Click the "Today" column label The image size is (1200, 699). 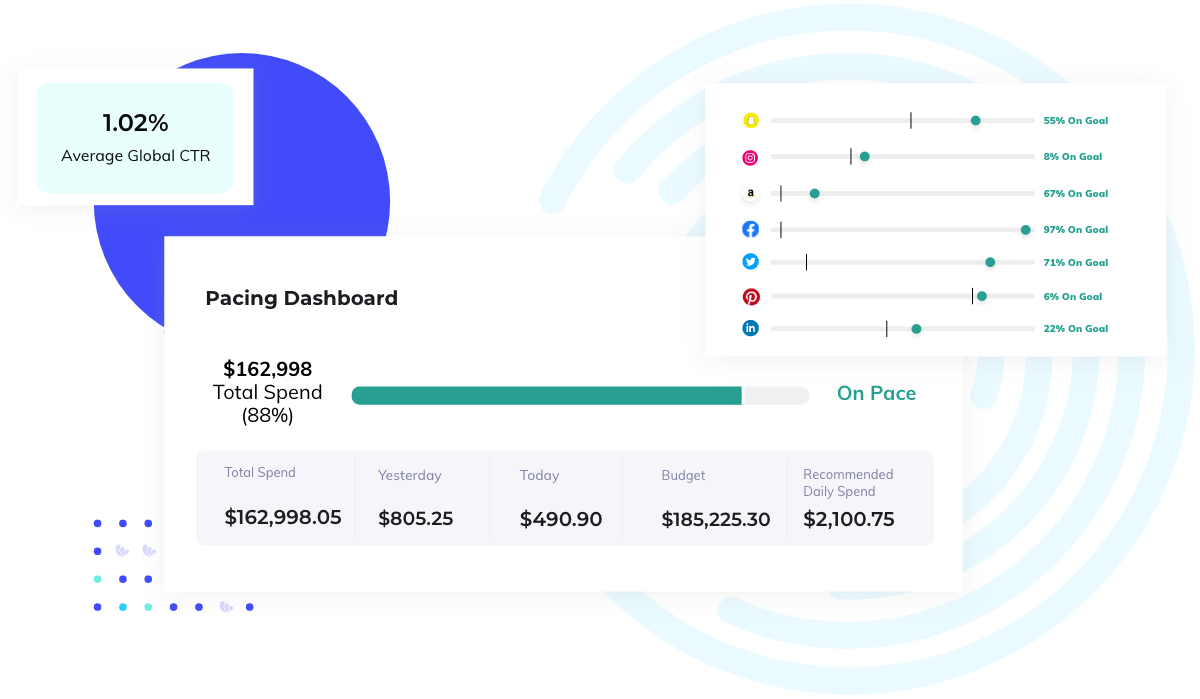coord(540,476)
